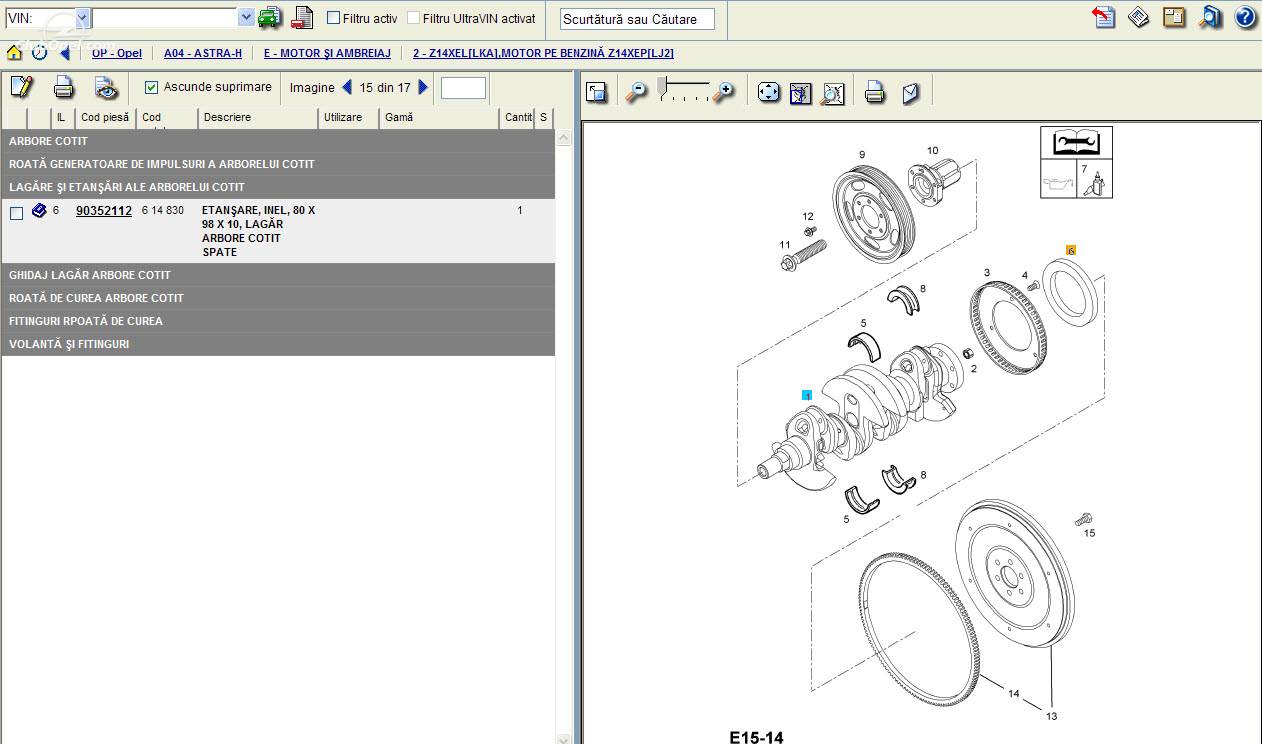Click the Descriere column header
1262x744 pixels.
coord(258,118)
